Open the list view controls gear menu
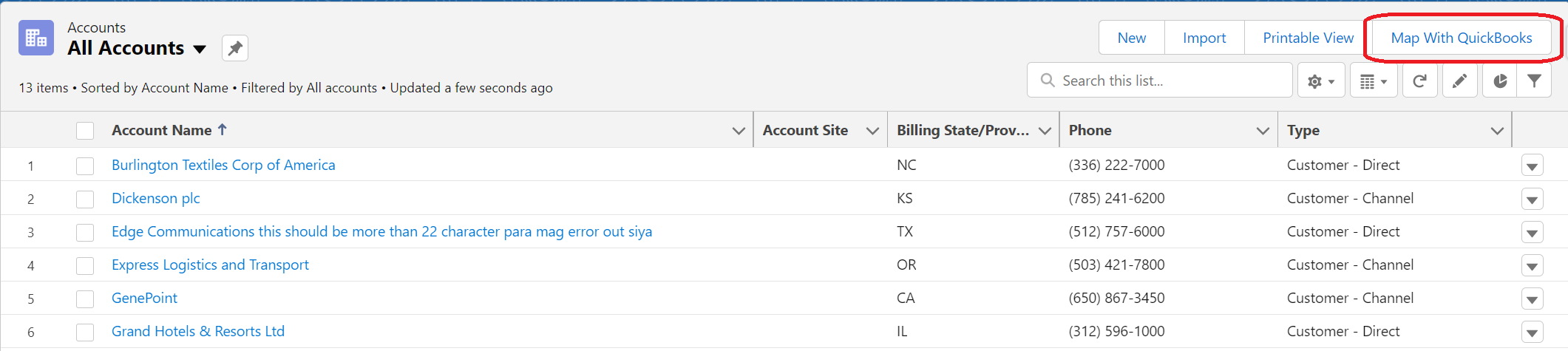 click(1320, 81)
